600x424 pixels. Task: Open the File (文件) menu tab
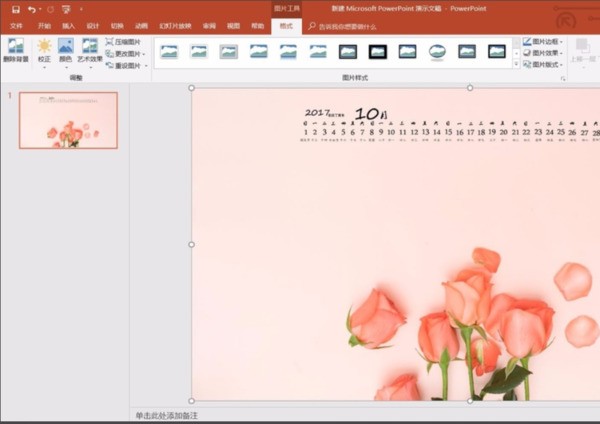click(17, 25)
